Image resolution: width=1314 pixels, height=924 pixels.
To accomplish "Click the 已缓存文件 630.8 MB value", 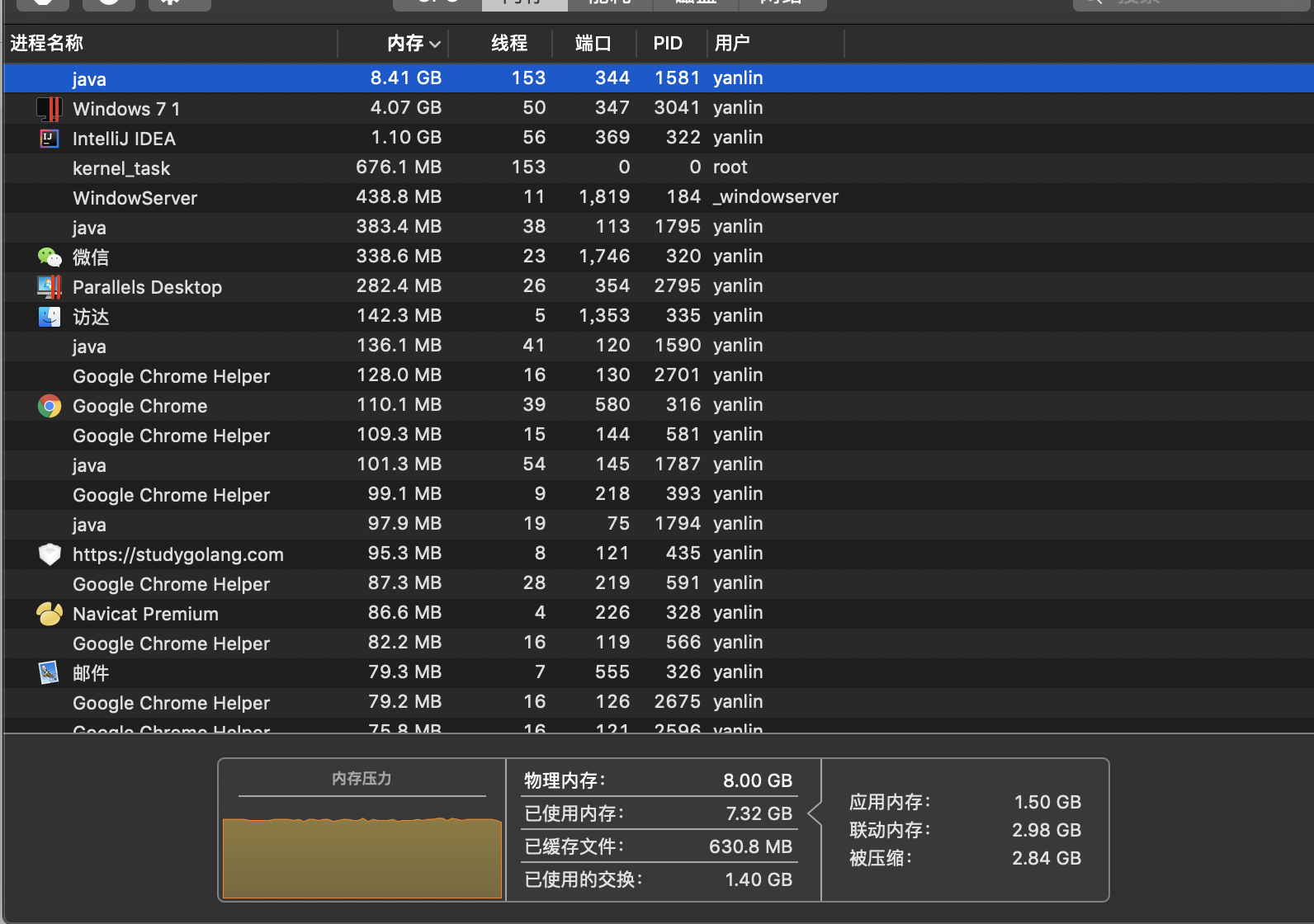I will tap(750, 846).
